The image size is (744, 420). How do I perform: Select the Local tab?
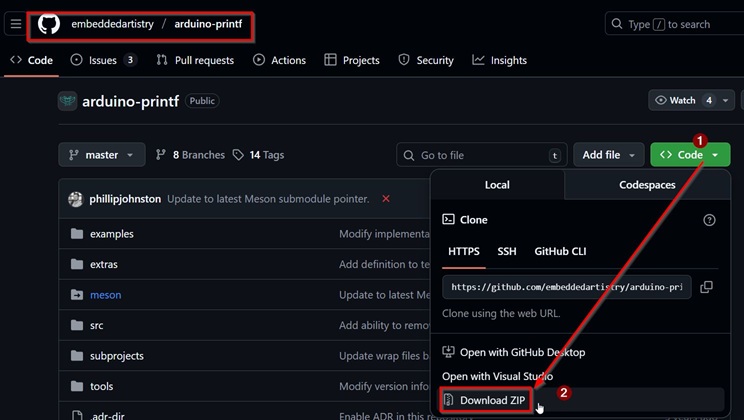[x=497, y=185]
